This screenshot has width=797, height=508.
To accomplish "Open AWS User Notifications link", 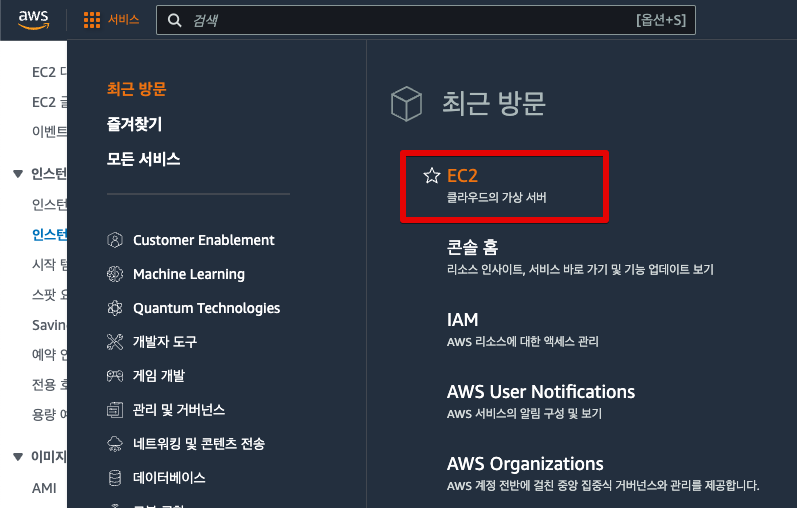I will coord(541,392).
